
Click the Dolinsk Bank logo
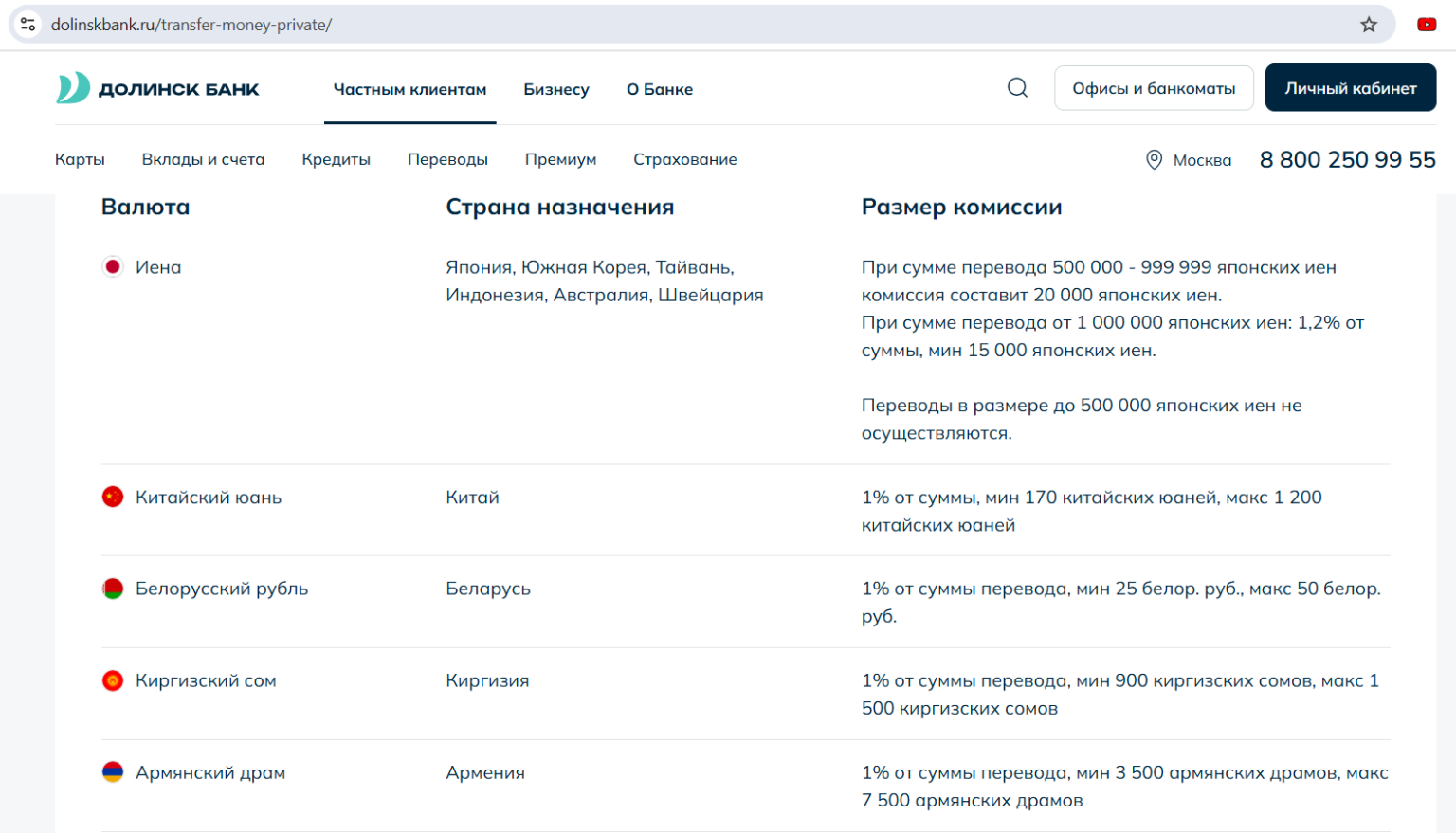pyautogui.click(x=157, y=89)
